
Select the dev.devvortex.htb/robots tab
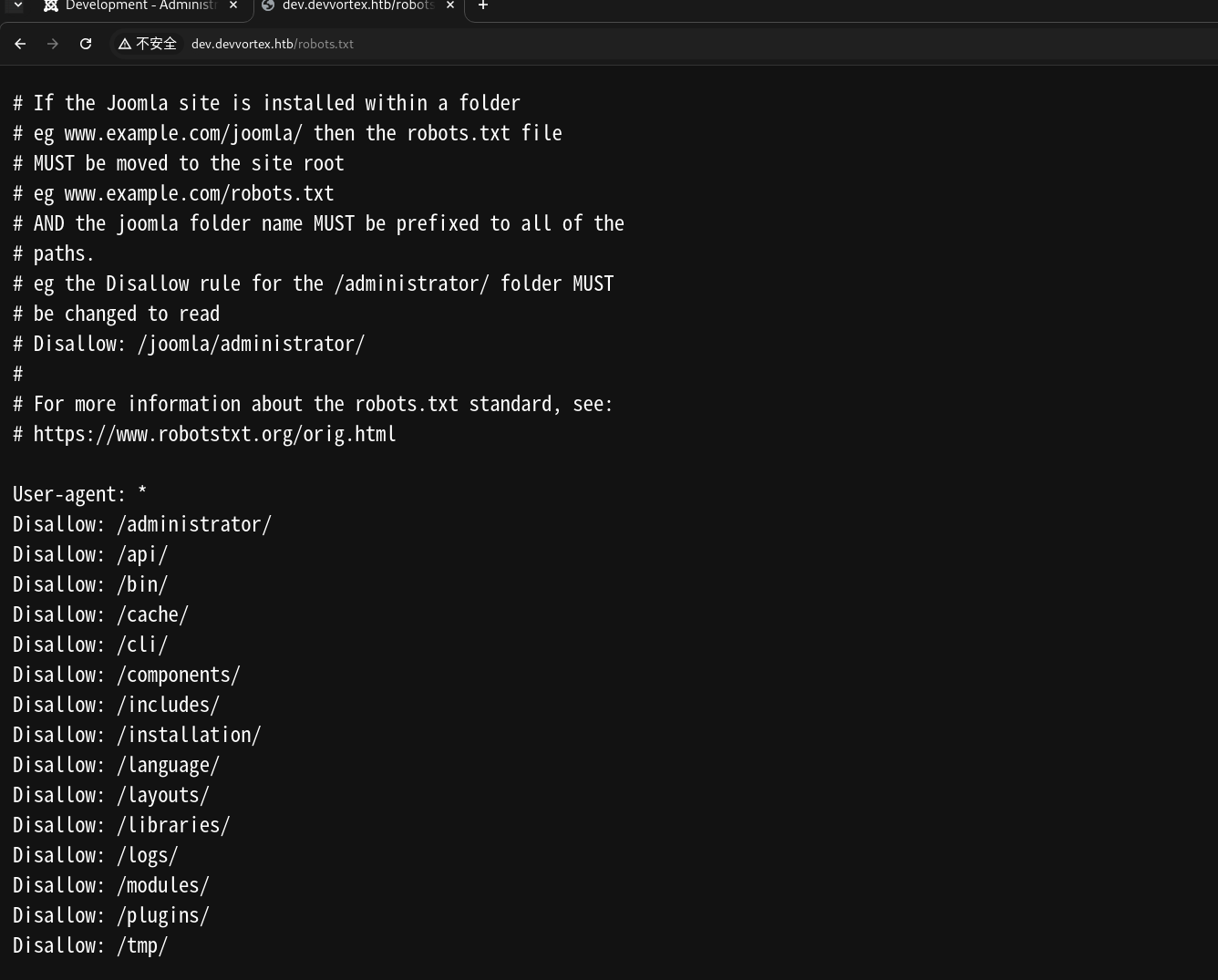pyautogui.click(x=357, y=5)
